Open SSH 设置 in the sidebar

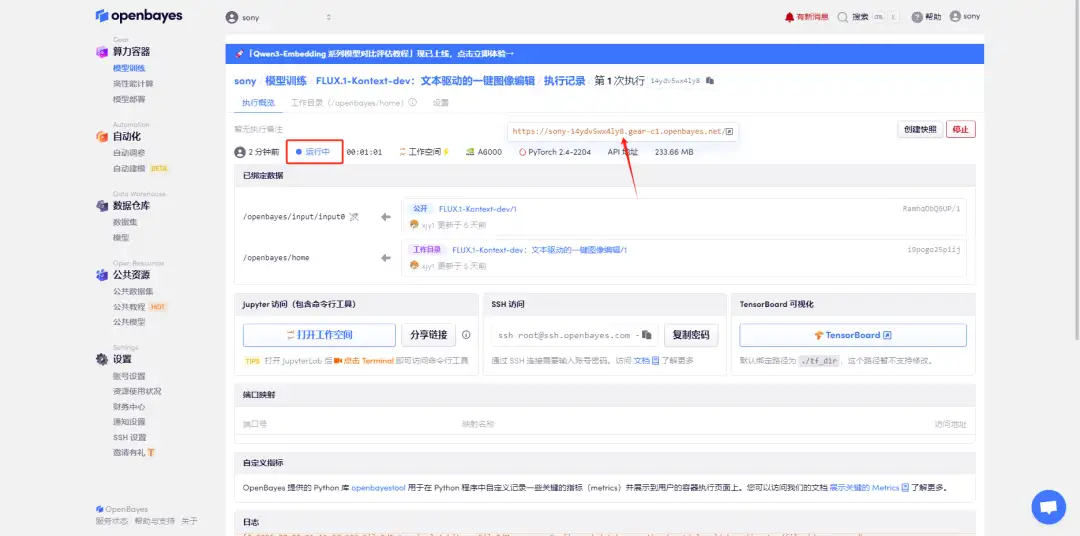click(x=129, y=437)
